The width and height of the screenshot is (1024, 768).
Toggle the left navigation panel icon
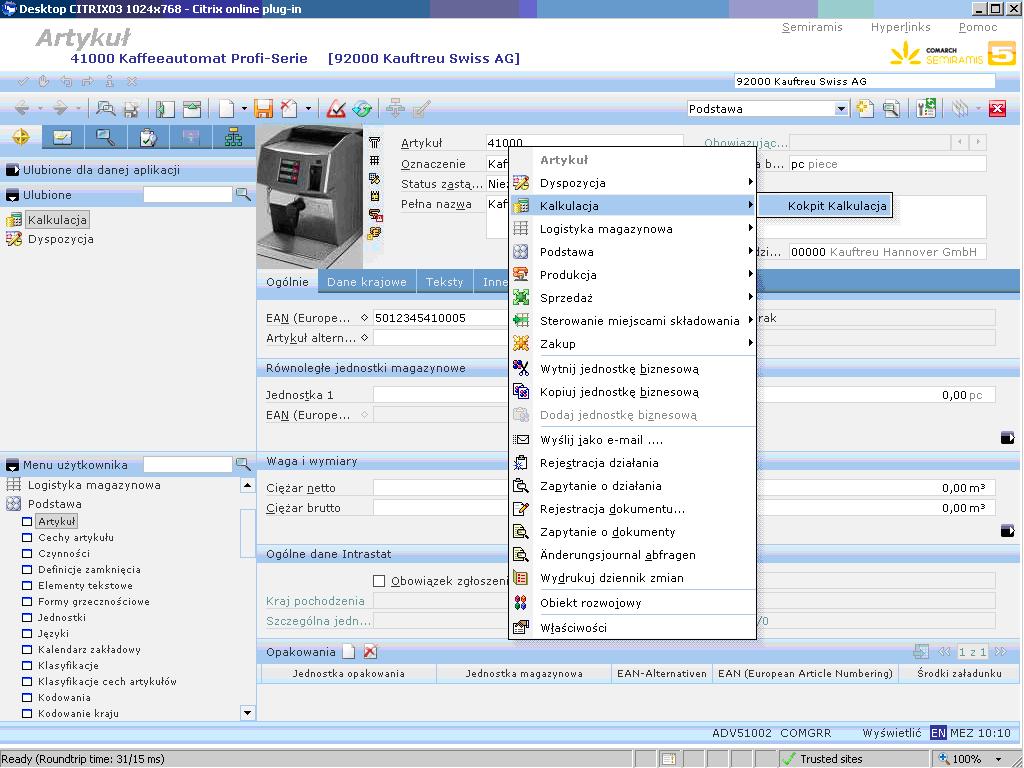(165, 108)
